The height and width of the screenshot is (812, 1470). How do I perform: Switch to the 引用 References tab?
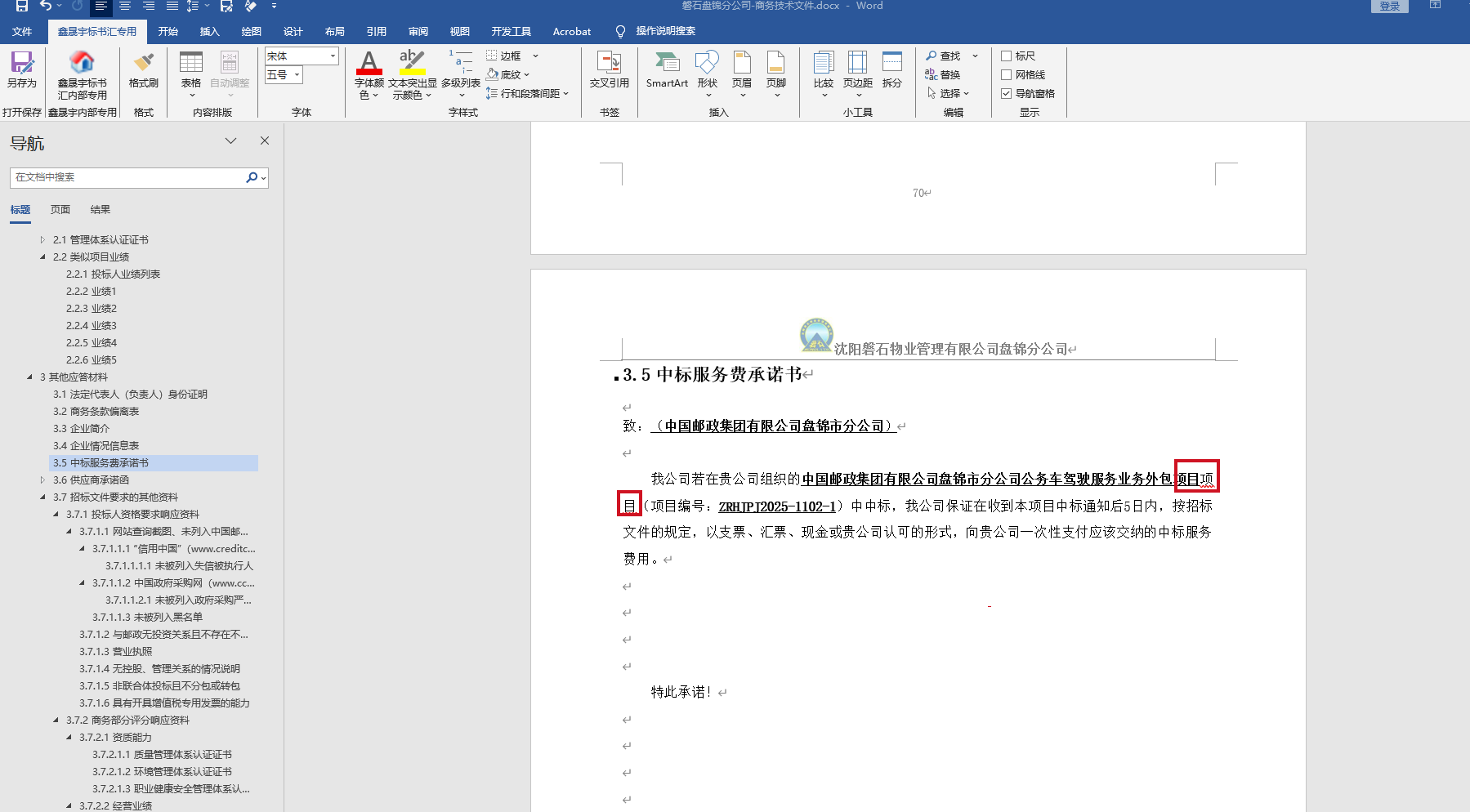click(x=377, y=32)
